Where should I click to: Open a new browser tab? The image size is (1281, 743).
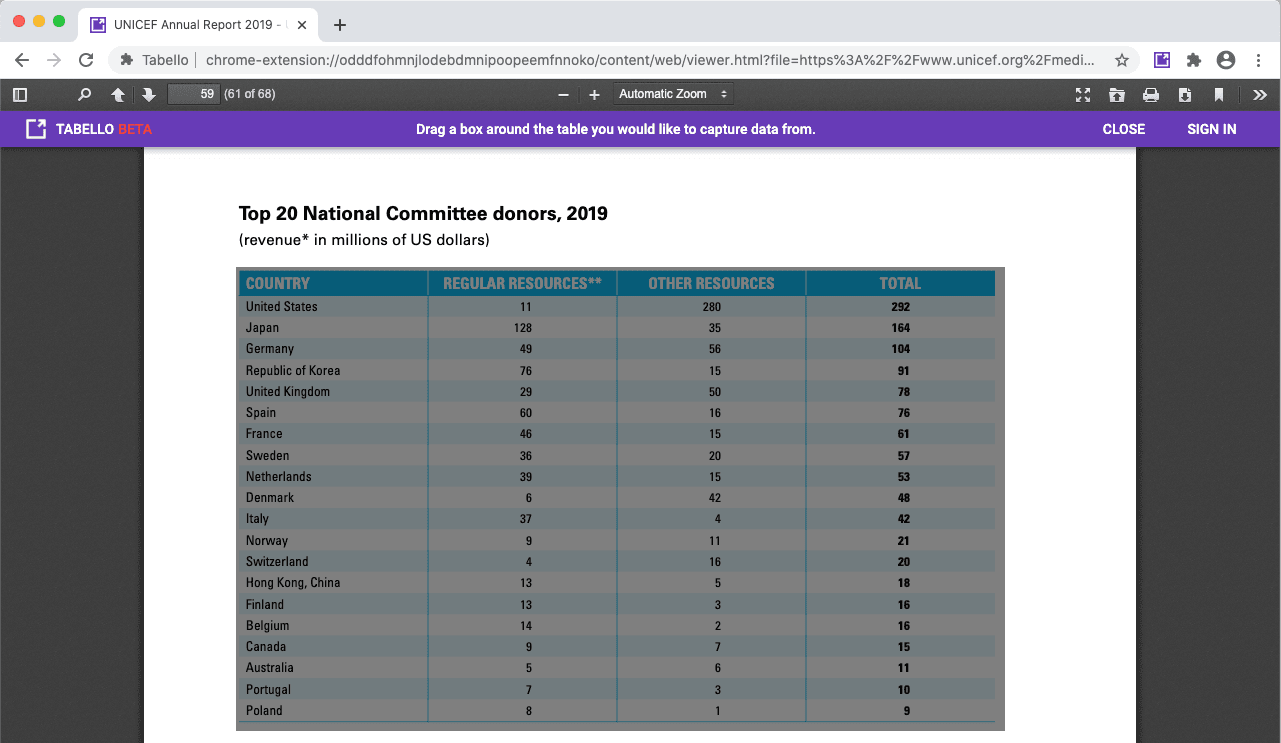point(340,25)
